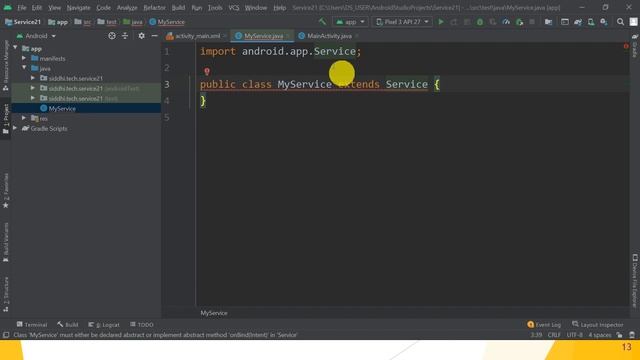Collapse the app module tree node
Screen dimensions: 640x360
pyautogui.click(x=16, y=48)
